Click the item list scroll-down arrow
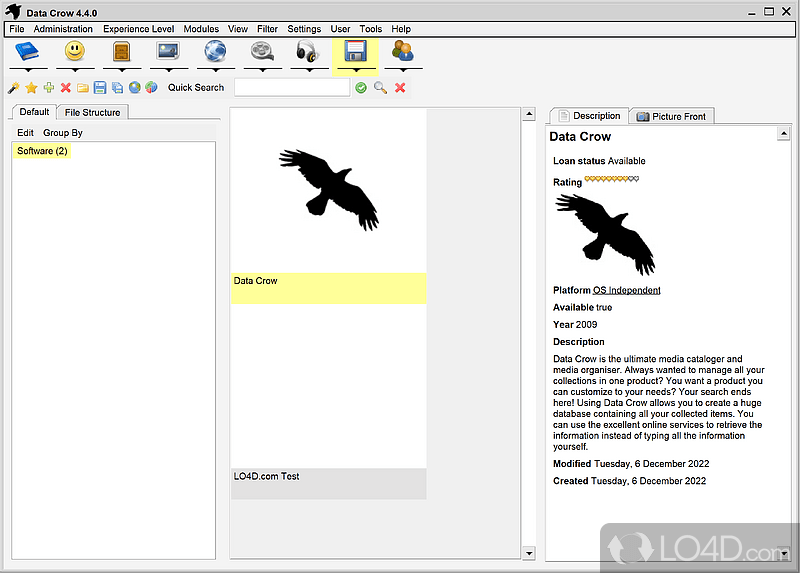Viewport: 800px width, 573px height. pyautogui.click(x=529, y=553)
